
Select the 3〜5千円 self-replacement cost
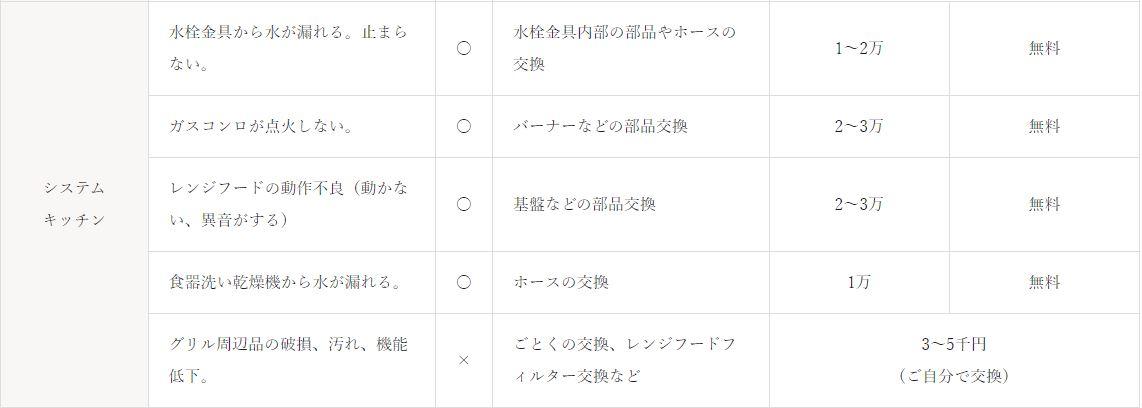point(954,345)
